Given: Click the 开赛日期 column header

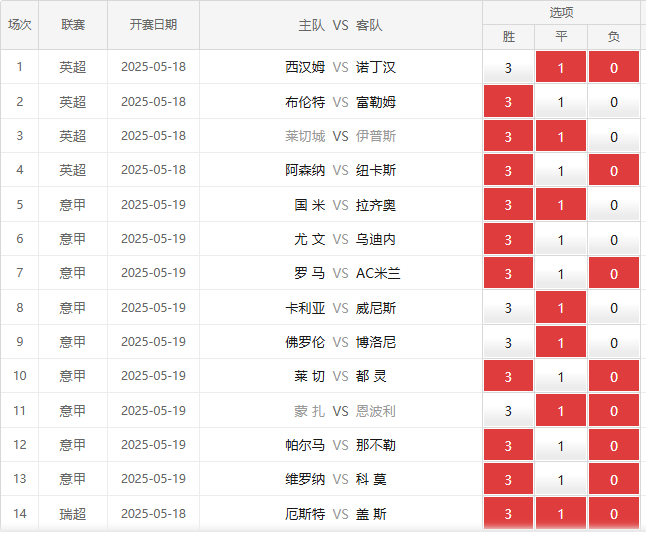Looking at the screenshot, I should tap(153, 25).
